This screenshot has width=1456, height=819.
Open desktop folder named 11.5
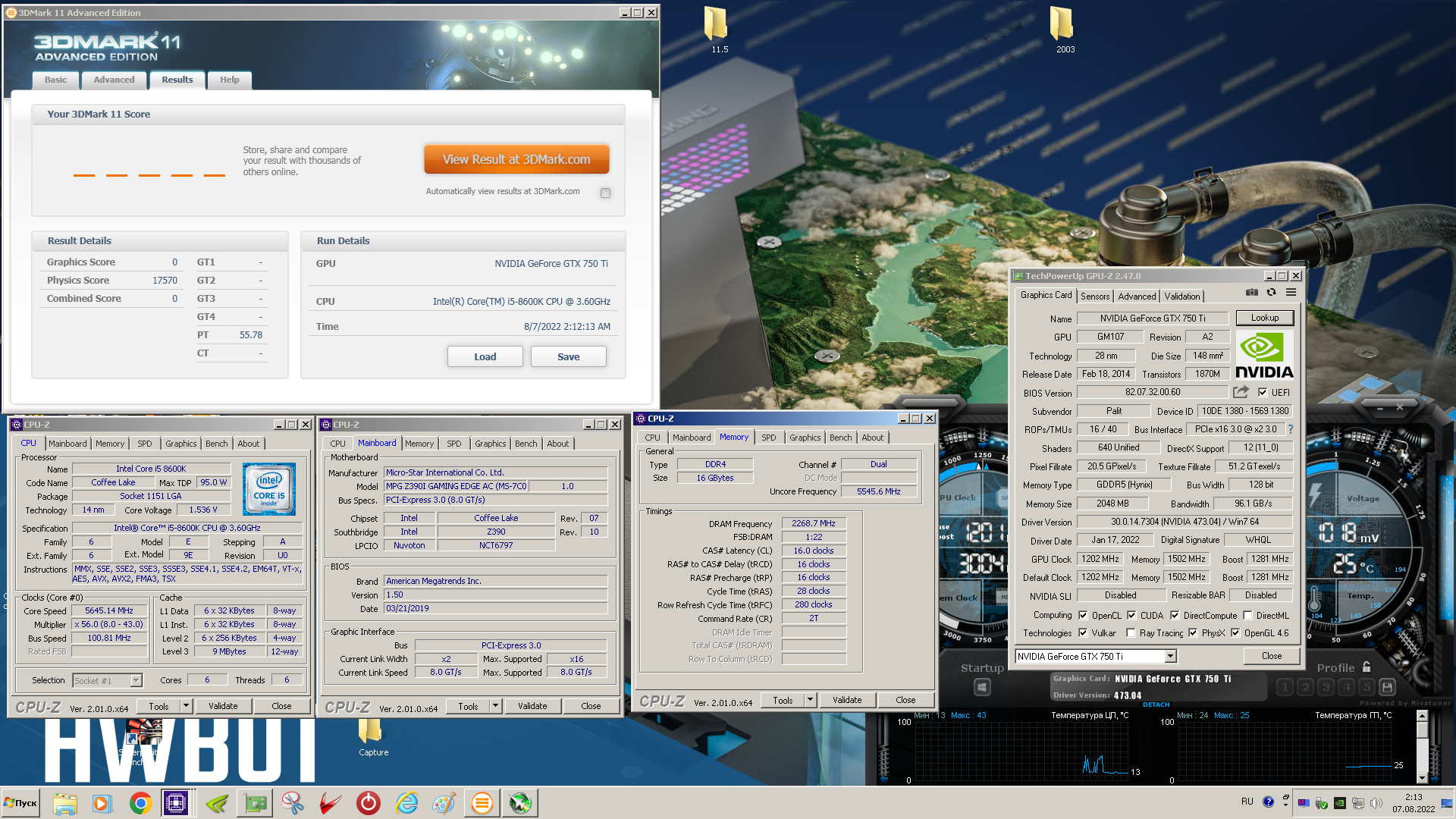pyautogui.click(x=718, y=30)
